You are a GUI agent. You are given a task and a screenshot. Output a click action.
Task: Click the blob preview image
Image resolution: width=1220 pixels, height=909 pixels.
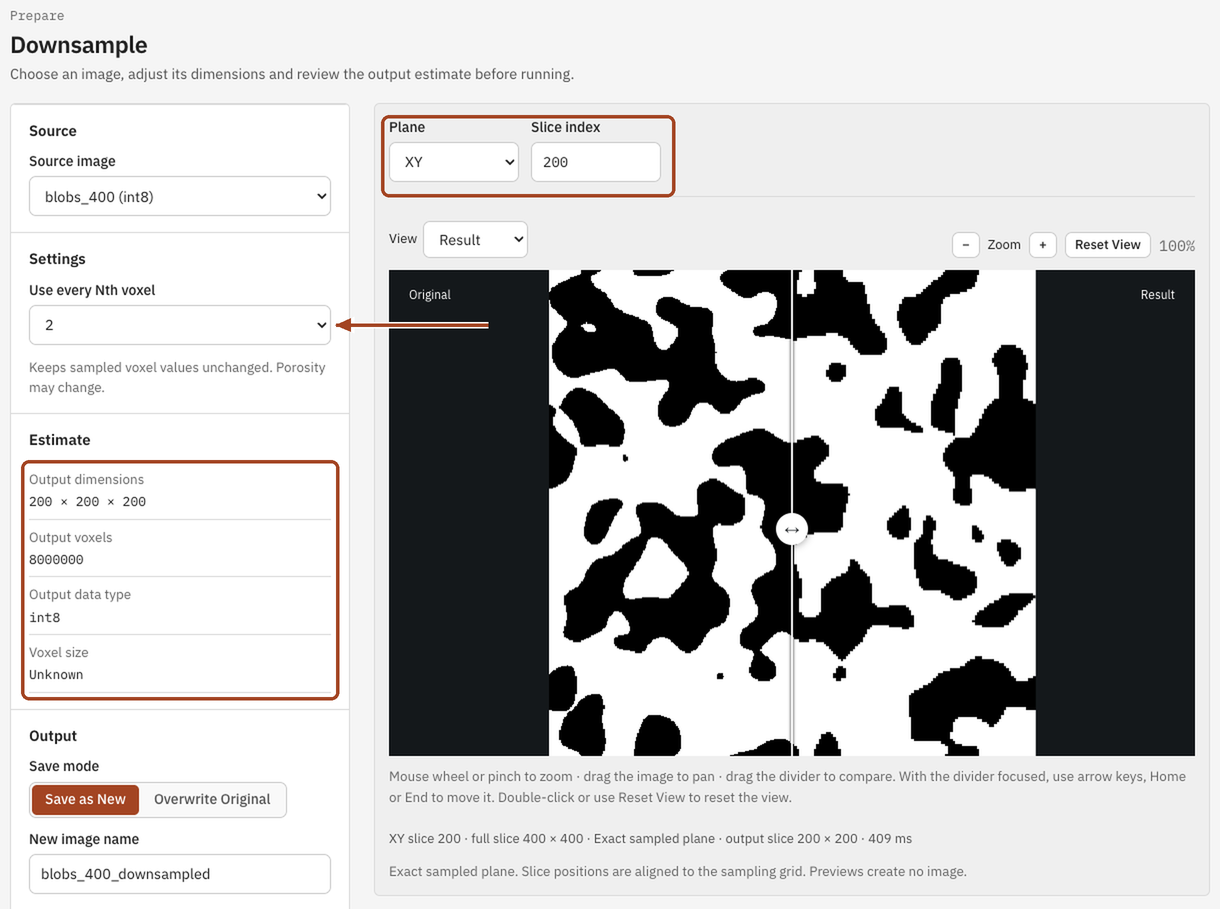click(x=792, y=513)
